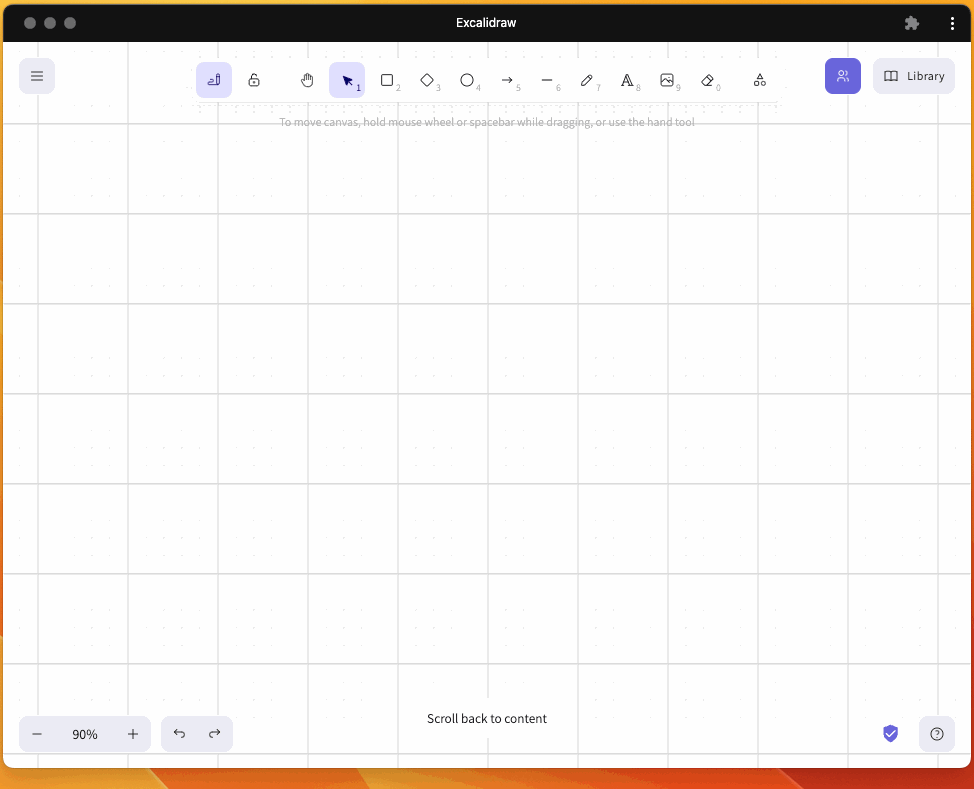Select the Arrow tool
This screenshot has height=789, width=974.
pyautogui.click(x=507, y=80)
